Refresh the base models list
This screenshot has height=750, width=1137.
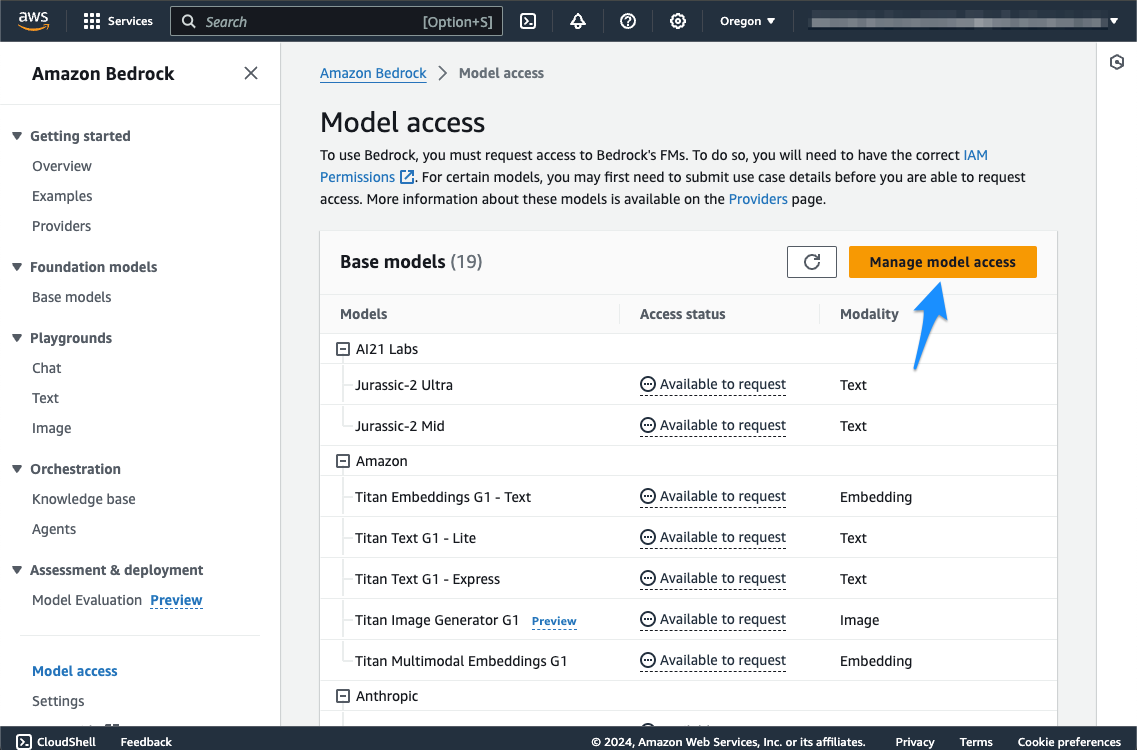click(812, 262)
